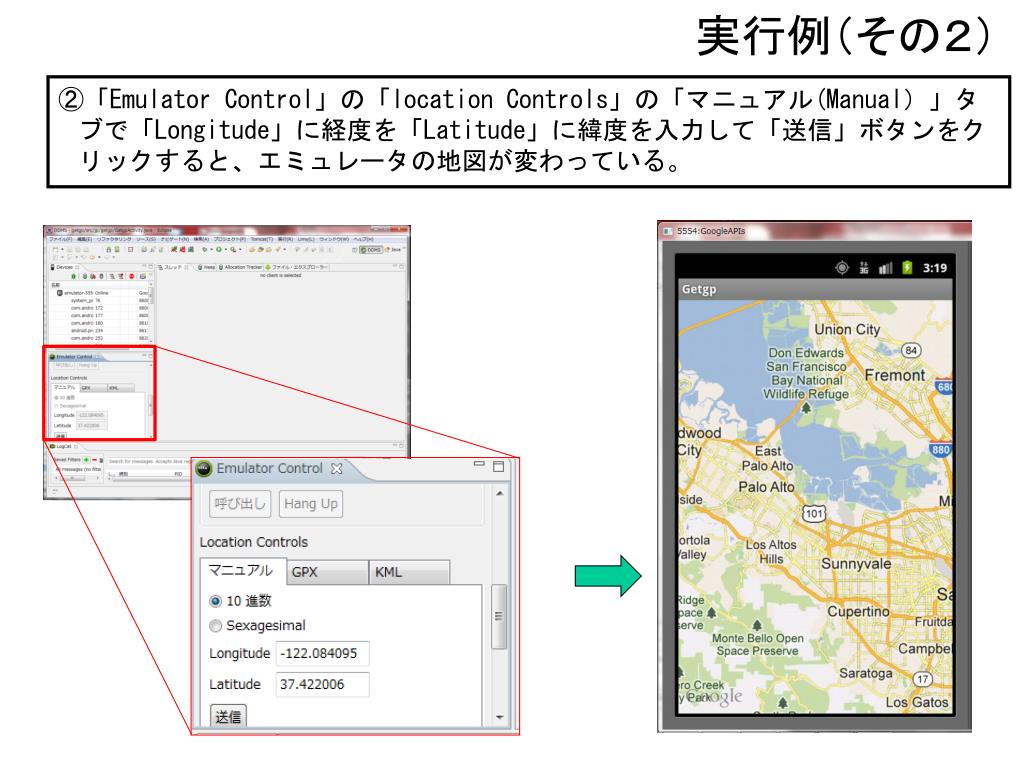Open the Run dropdown arrow in Eclipse toolbar
Viewport: 1024px width, 768px height.
click(x=226, y=249)
